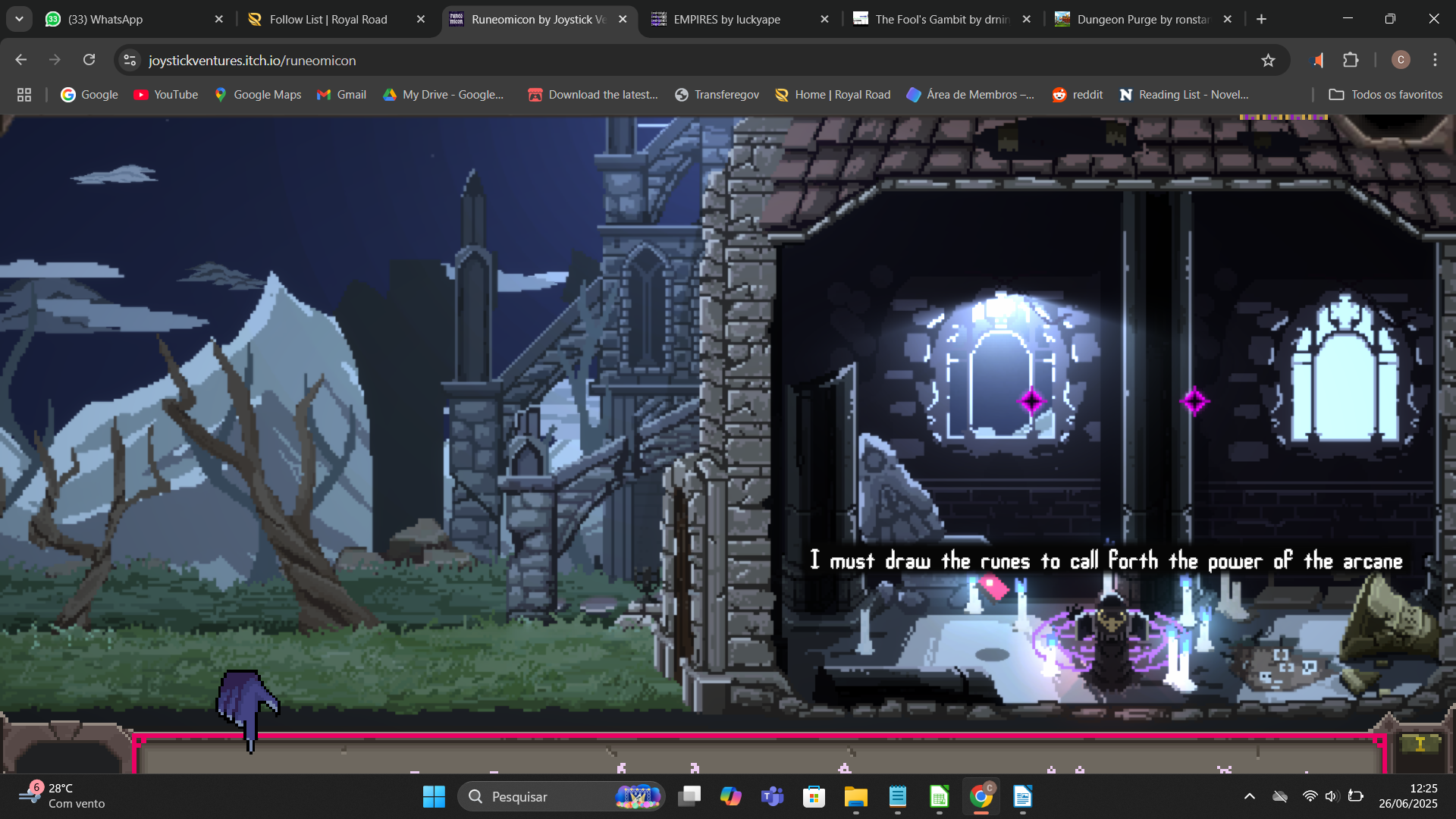The width and height of the screenshot is (1456, 819).
Task: Open Wi-Fi network settings tray icon
Action: pos(1310,797)
